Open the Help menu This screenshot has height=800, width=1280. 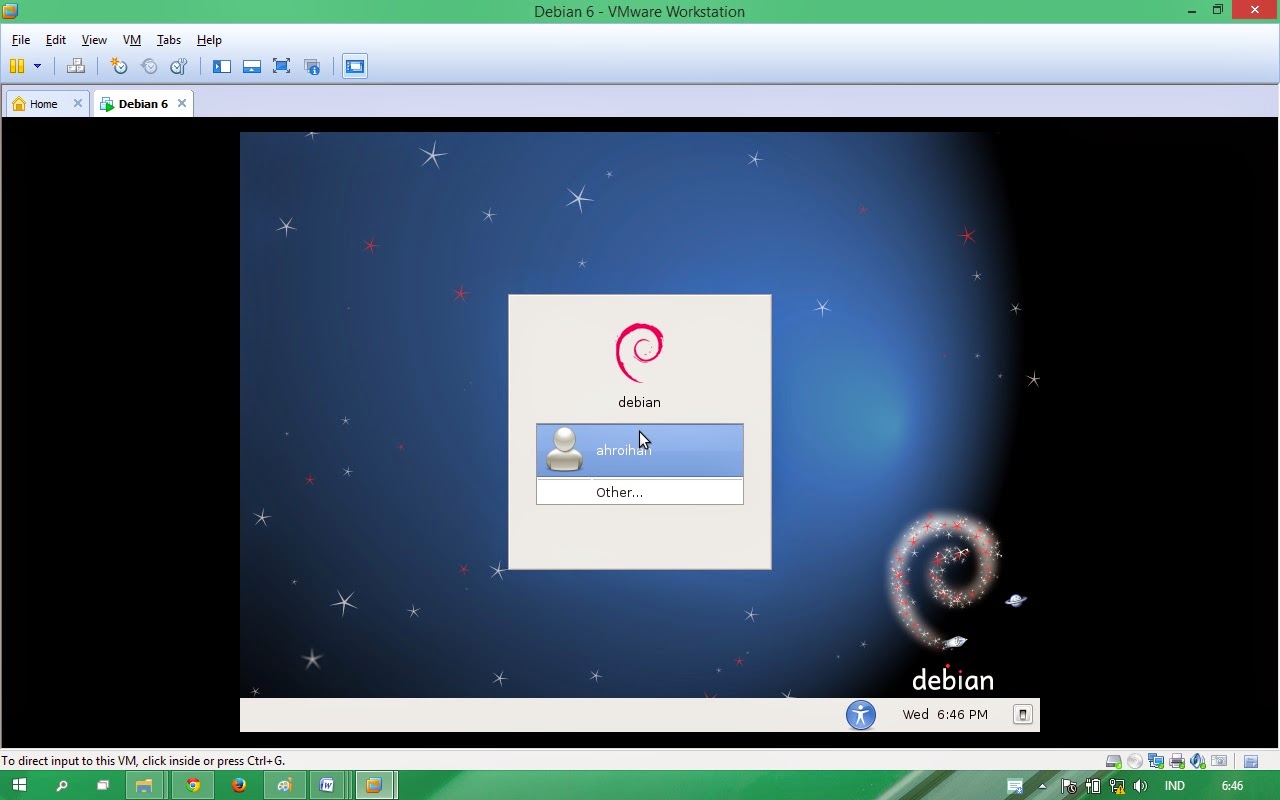click(x=209, y=40)
